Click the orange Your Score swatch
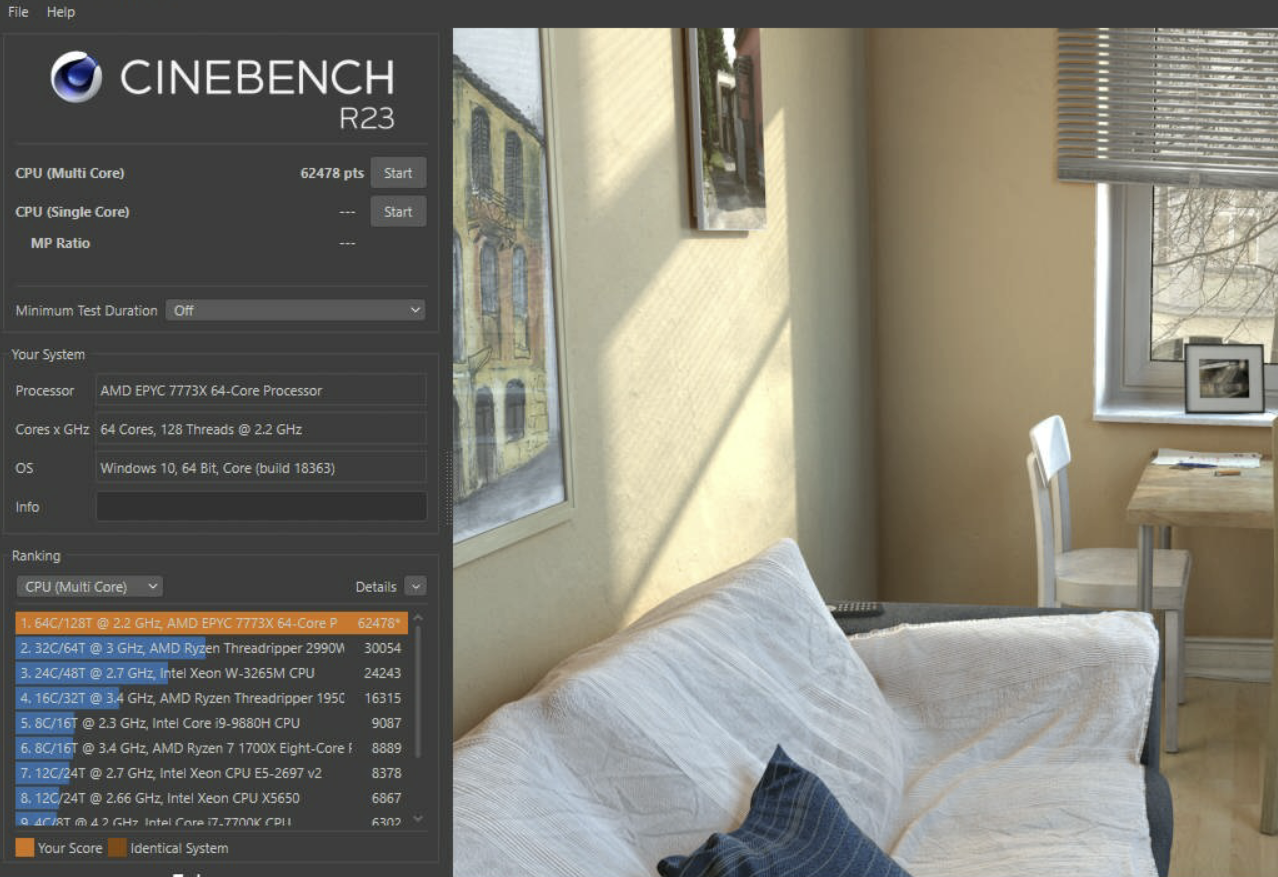This screenshot has width=1278, height=877. [x=25, y=848]
